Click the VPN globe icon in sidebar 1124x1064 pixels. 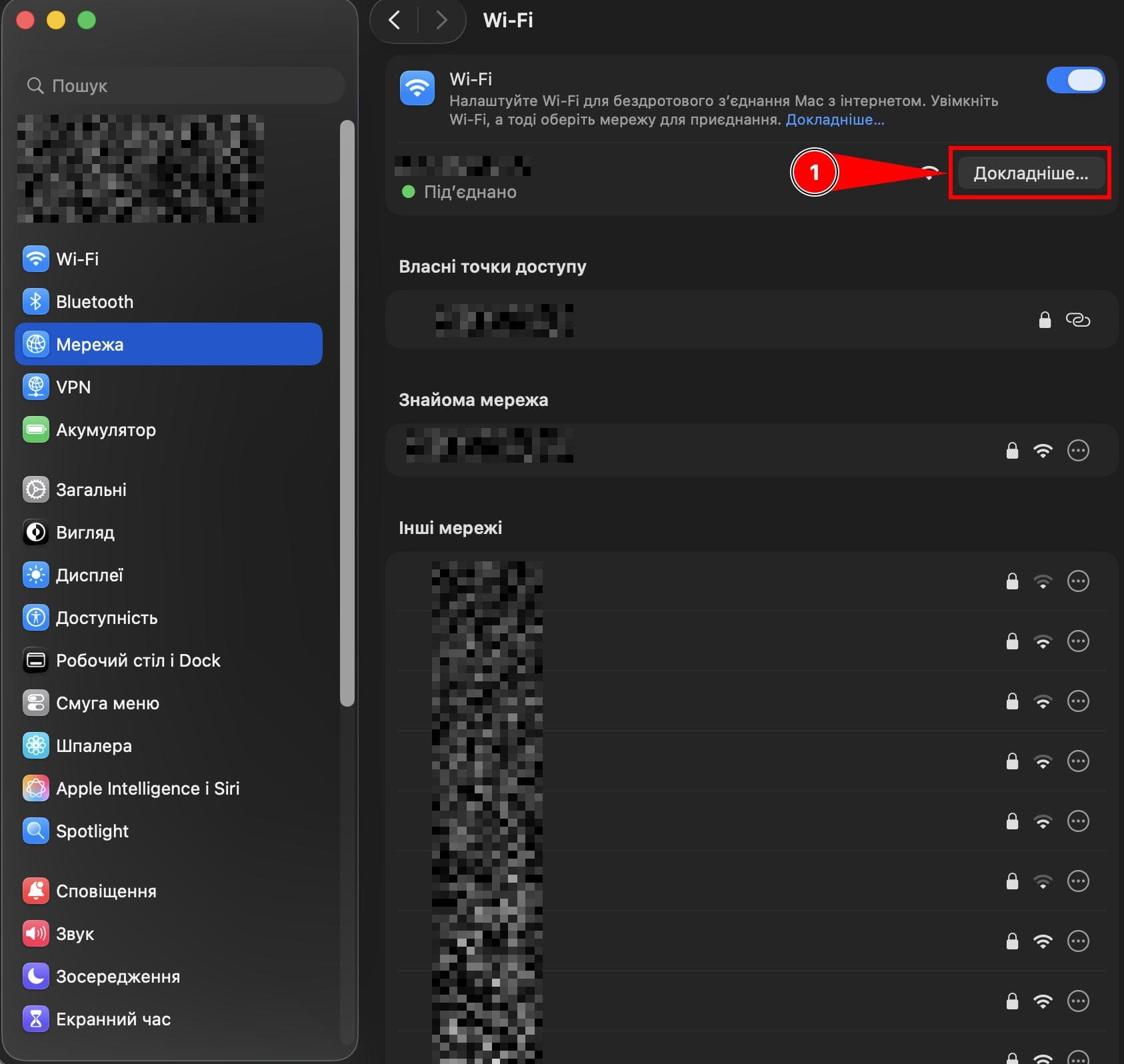[x=36, y=387]
